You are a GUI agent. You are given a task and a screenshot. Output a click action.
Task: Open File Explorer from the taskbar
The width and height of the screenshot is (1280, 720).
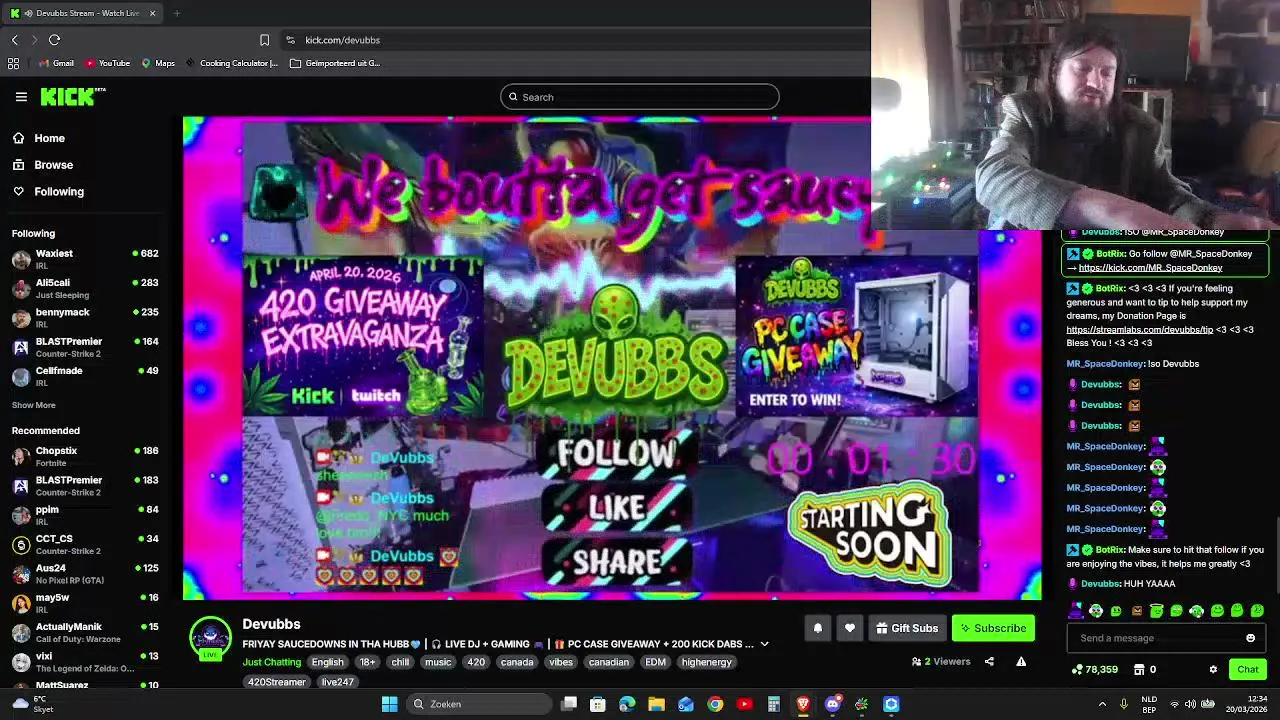pyautogui.click(x=656, y=704)
